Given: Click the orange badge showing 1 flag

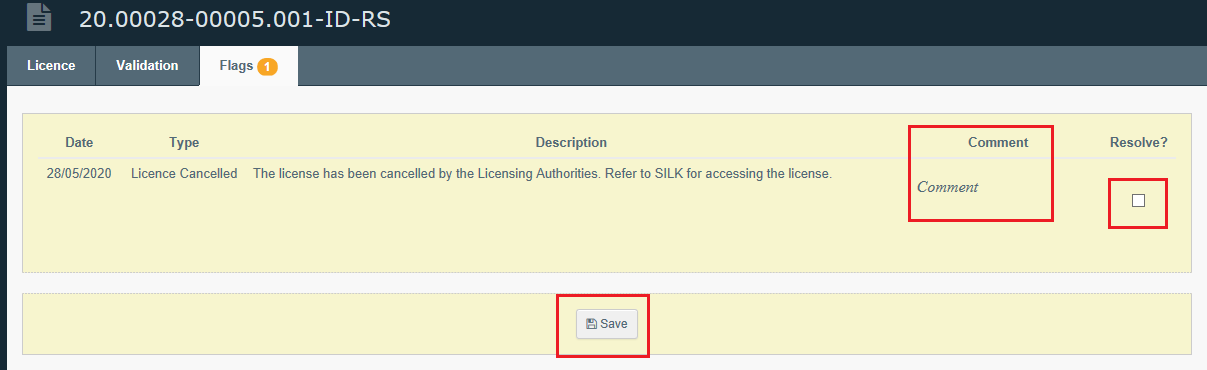Looking at the screenshot, I should (x=267, y=67).
